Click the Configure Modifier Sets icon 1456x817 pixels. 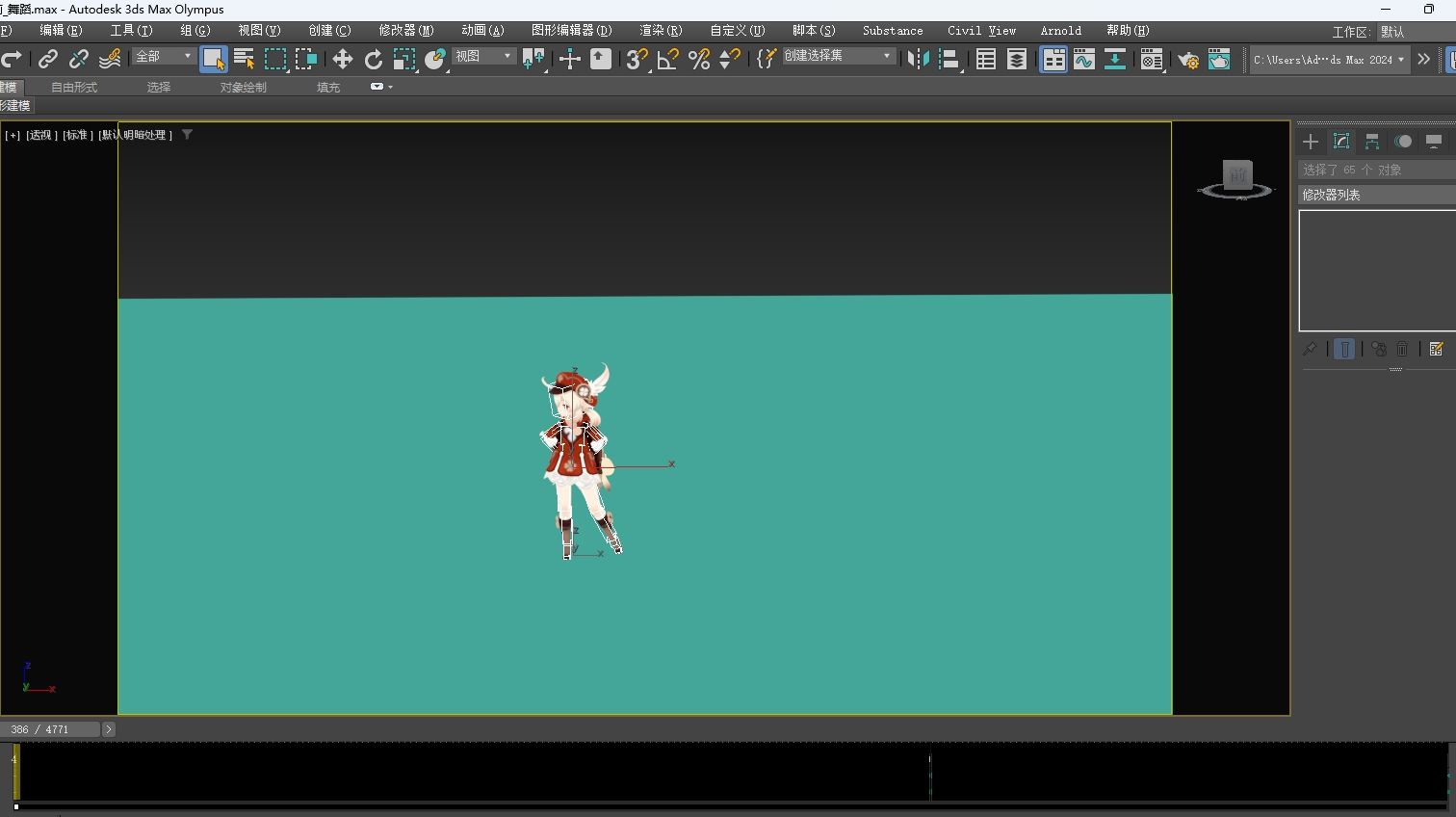coord(1436,349)
